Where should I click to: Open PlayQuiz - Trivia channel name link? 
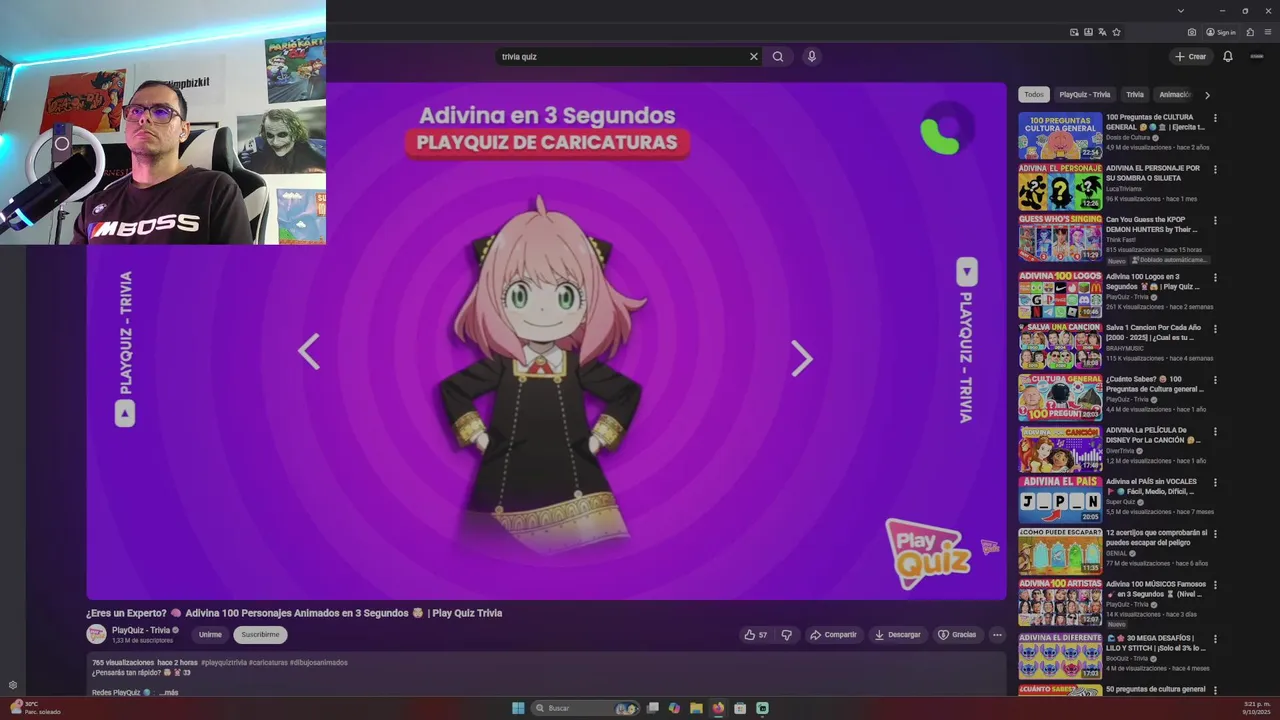pos(141,630)
